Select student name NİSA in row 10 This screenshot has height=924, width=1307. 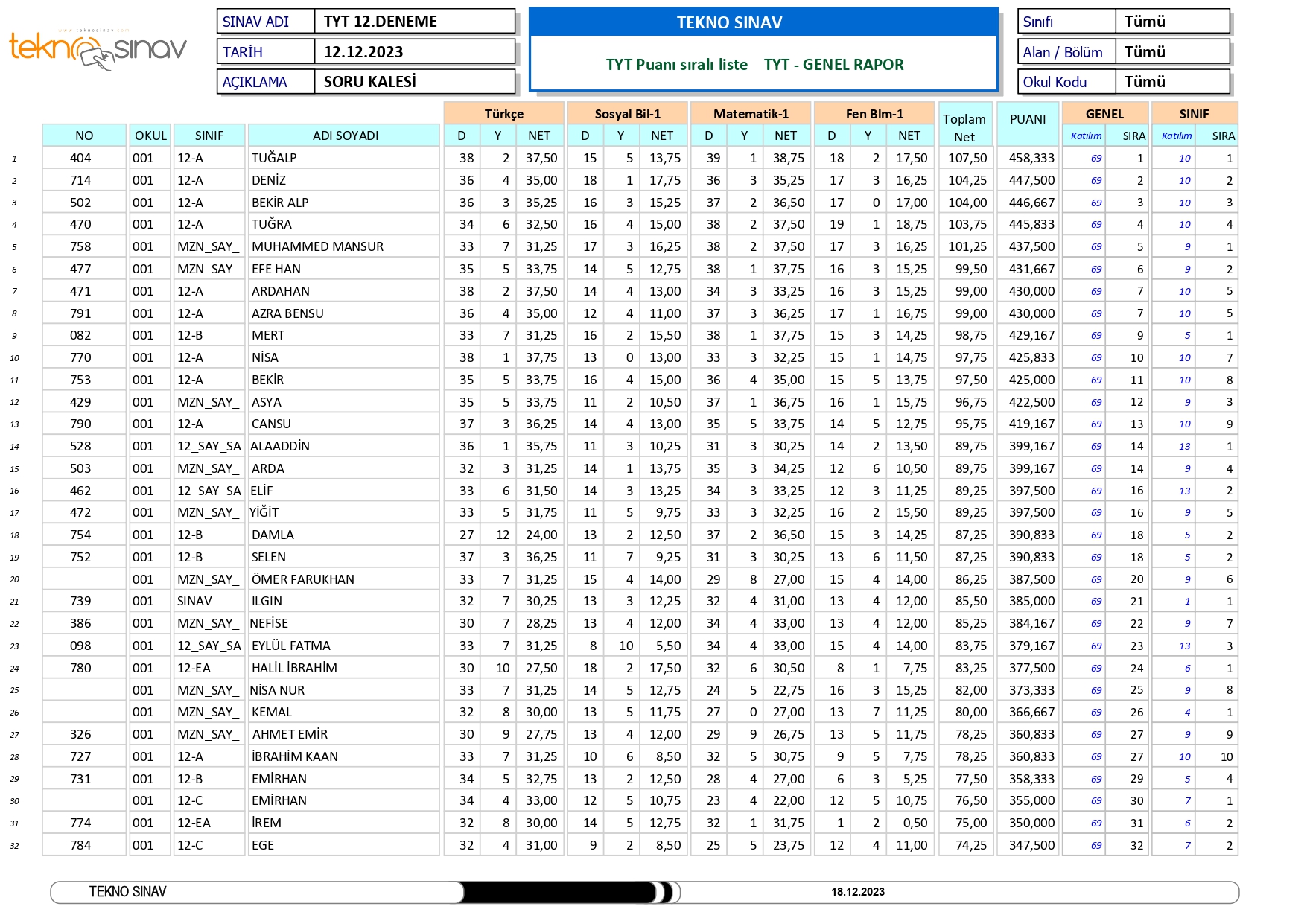[x=264, y=357]
